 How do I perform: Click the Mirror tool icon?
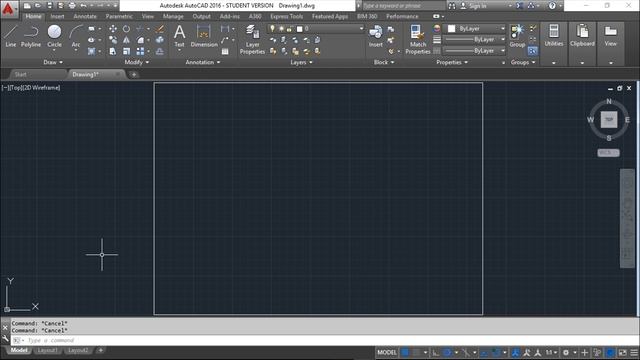click(x=127, y=40)
